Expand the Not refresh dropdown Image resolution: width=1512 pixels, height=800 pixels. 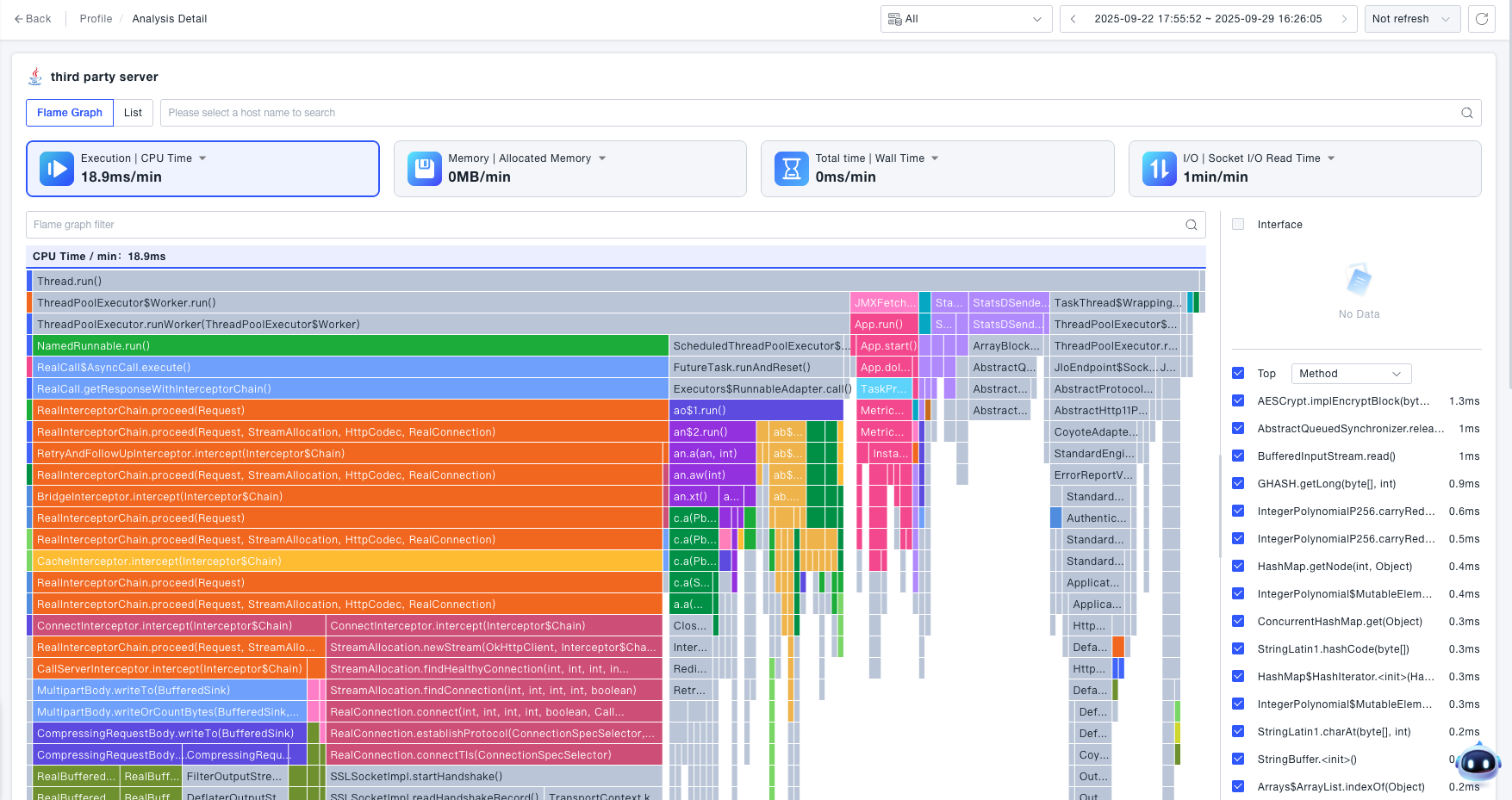pos(1411,19)
